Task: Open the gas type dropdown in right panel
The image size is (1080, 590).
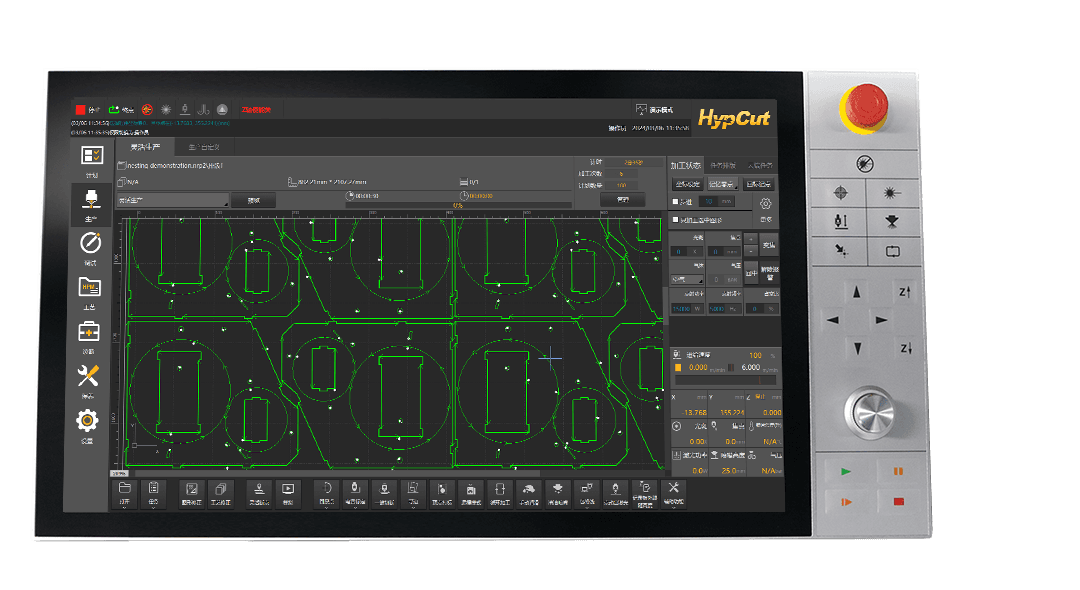Action: pyautogui.click(x=685, y=280)
